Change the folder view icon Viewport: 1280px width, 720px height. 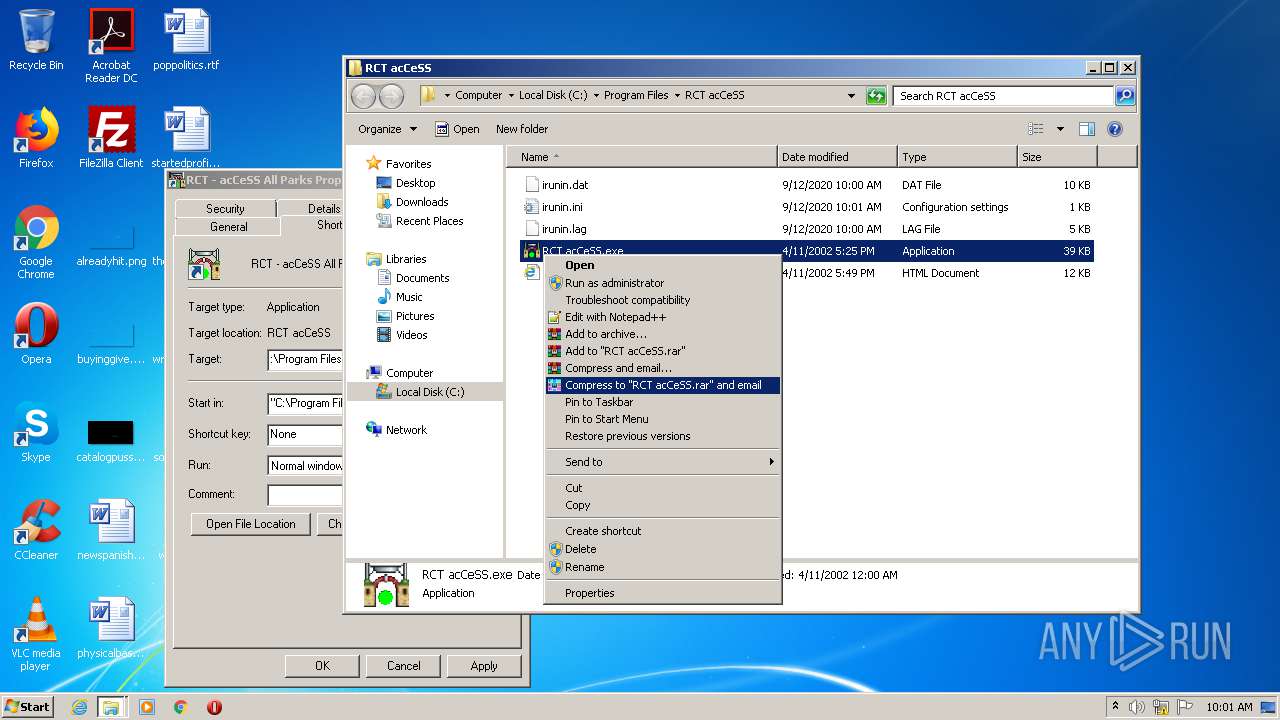pyautogui.click(x=1036, y=129)
